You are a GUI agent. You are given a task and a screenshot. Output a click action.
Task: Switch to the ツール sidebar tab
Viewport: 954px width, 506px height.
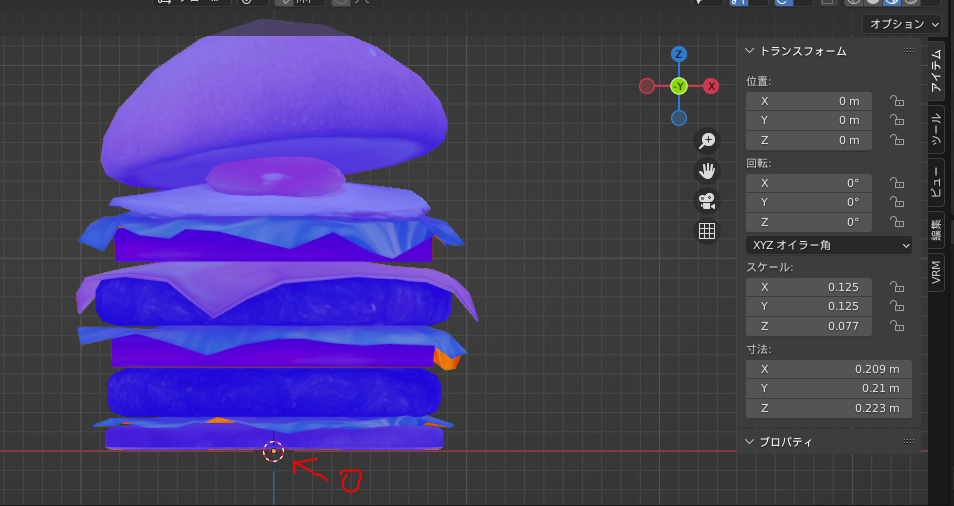click(x=936, y=130)
